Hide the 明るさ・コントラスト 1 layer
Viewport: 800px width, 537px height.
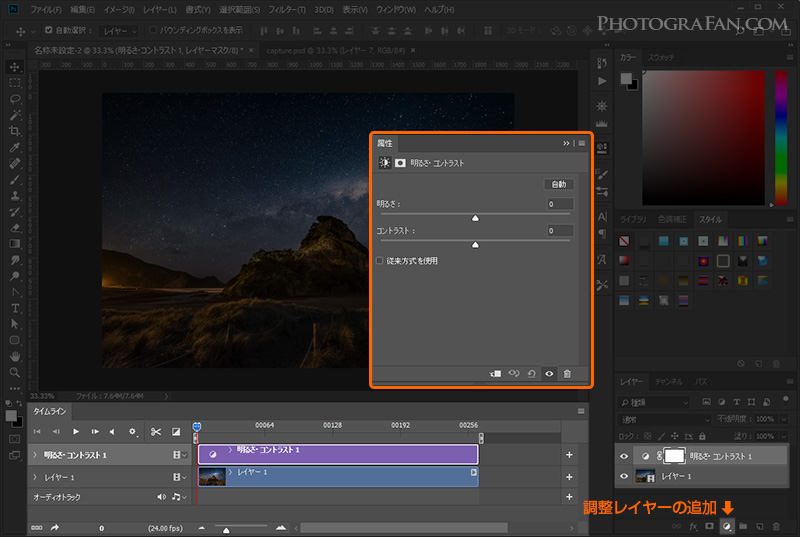[x=623, y=456]
